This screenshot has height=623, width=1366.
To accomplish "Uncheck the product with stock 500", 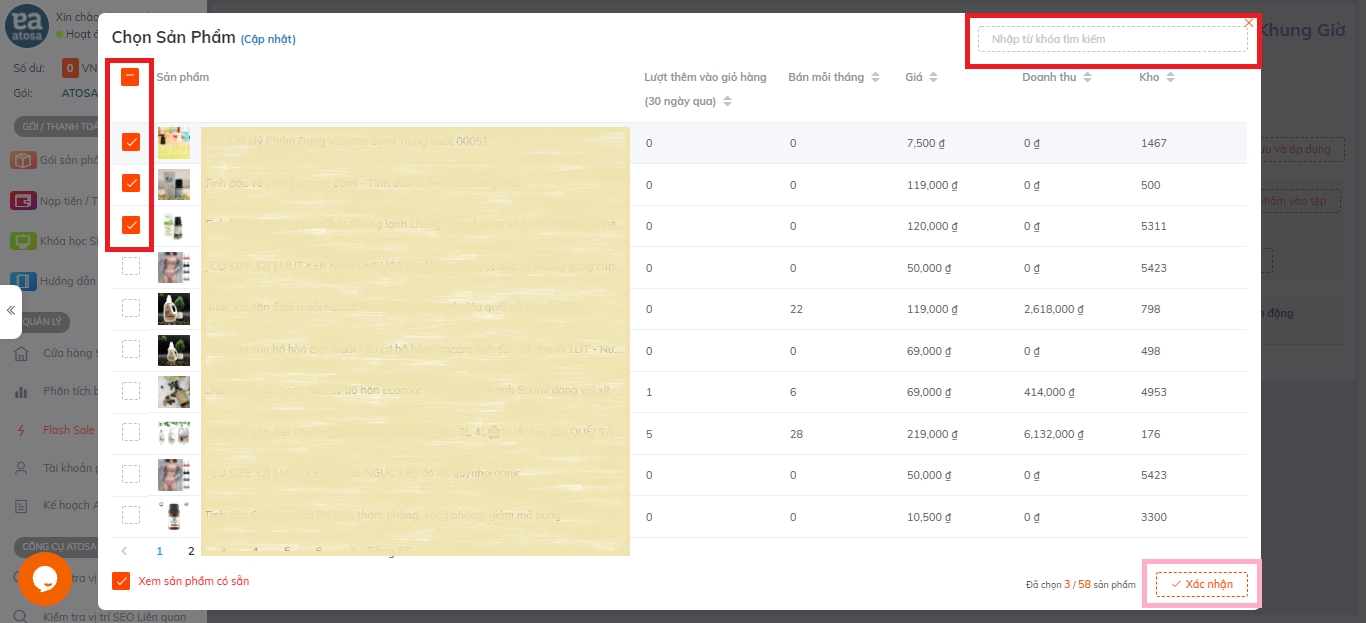I will point(131,183).
